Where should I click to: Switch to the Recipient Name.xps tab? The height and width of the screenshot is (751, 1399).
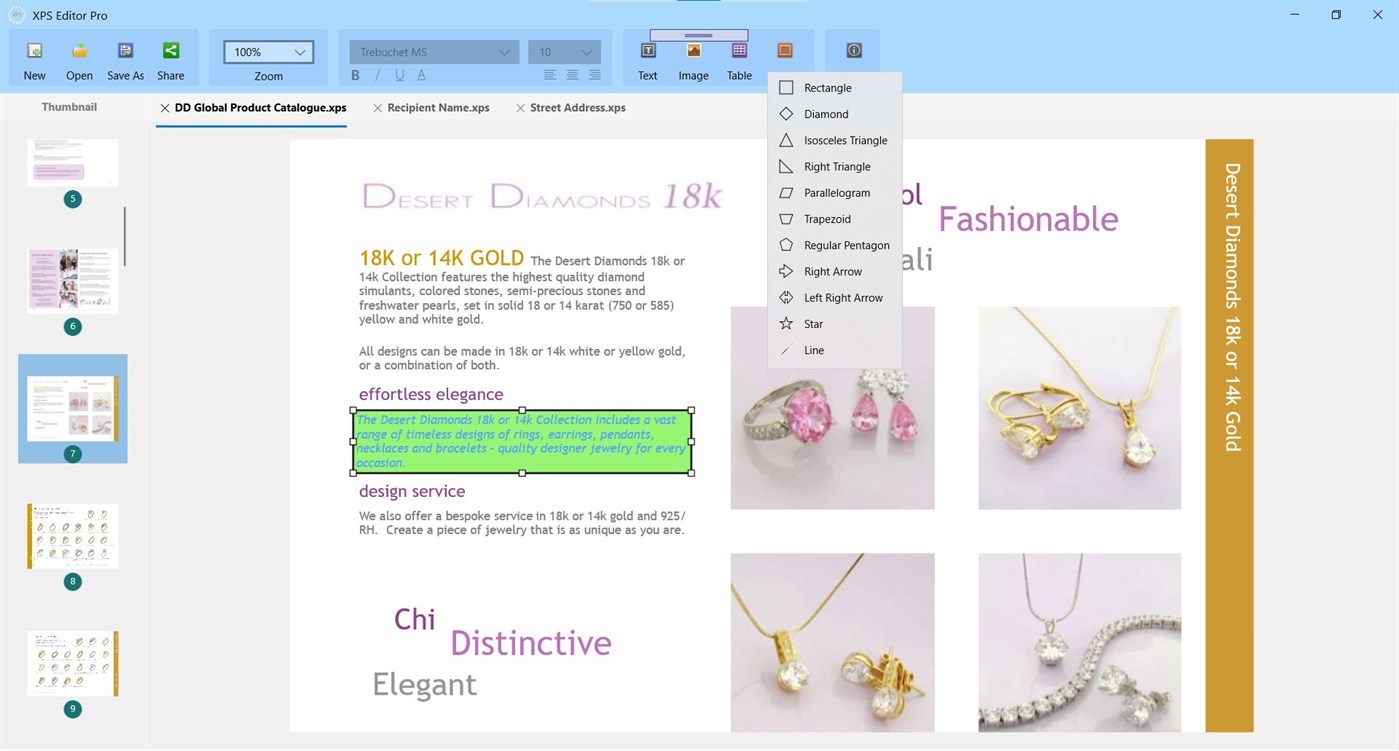[x=440, y=107]
